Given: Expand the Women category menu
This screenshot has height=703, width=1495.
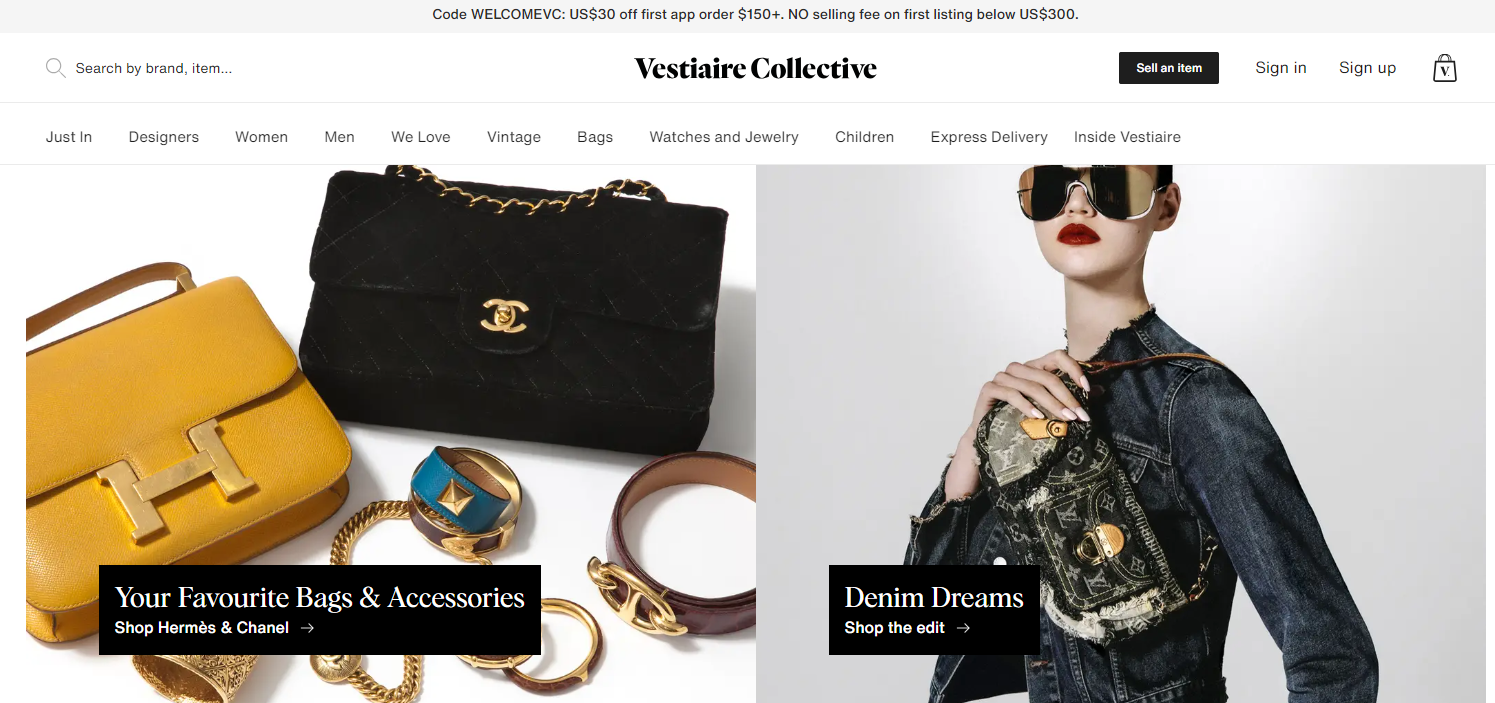Looking at the screenshot, I should click(261, 137).
